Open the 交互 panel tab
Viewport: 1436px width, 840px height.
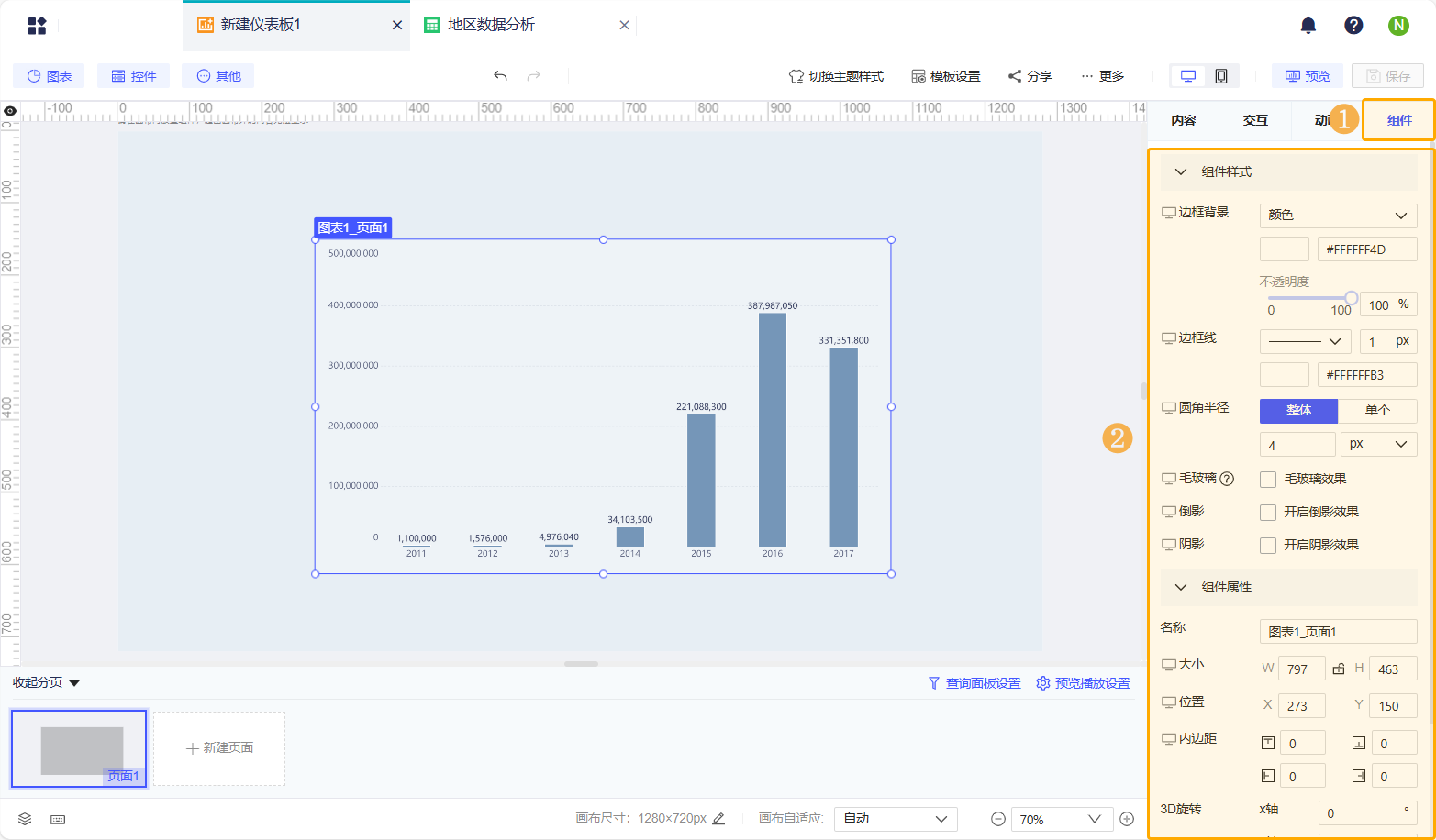[x=1255, y=120]
